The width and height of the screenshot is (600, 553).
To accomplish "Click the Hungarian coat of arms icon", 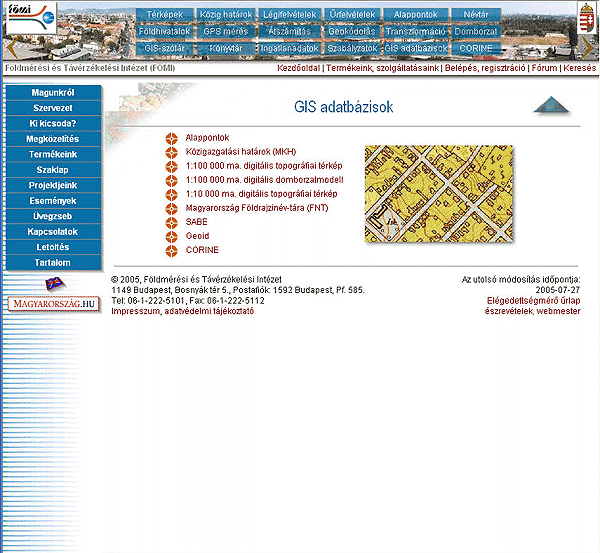I will coord(587,19).
